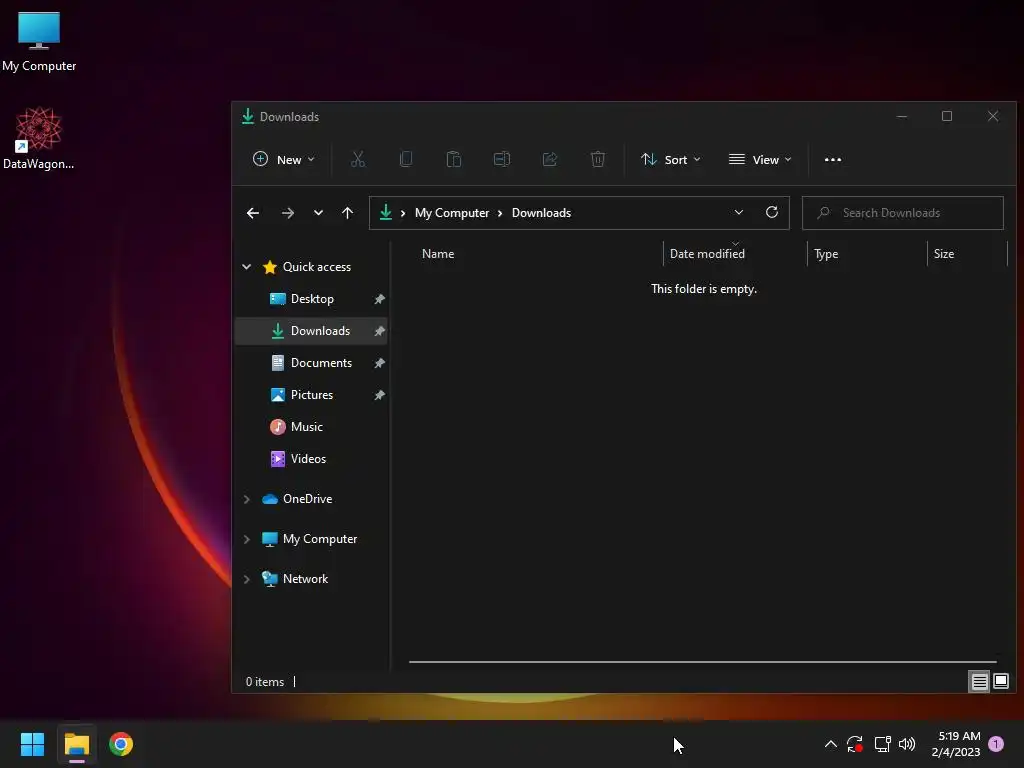Expand the OneDrive tree node
Viewport: 1024px width, 768px height.
246,499
